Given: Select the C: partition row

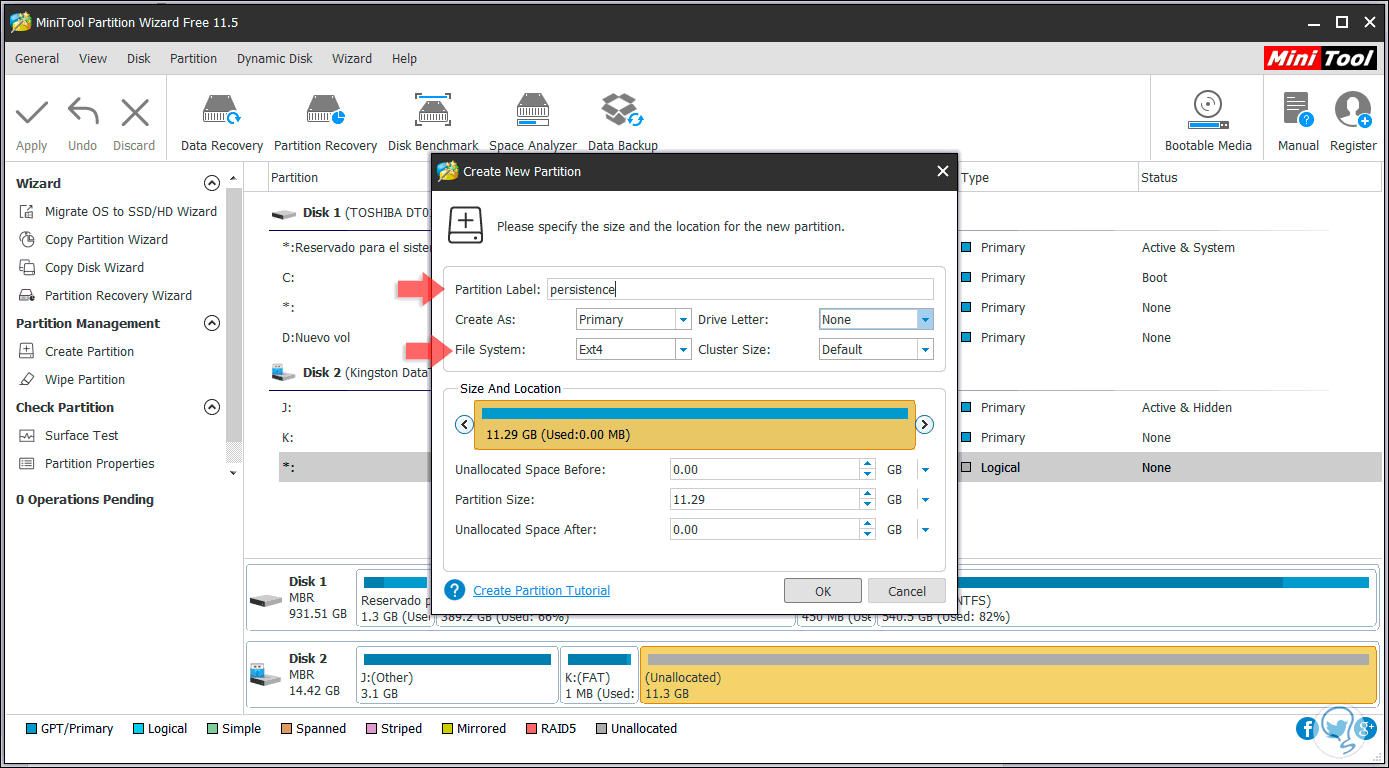Looking at the screenshot, I should 289,277.
